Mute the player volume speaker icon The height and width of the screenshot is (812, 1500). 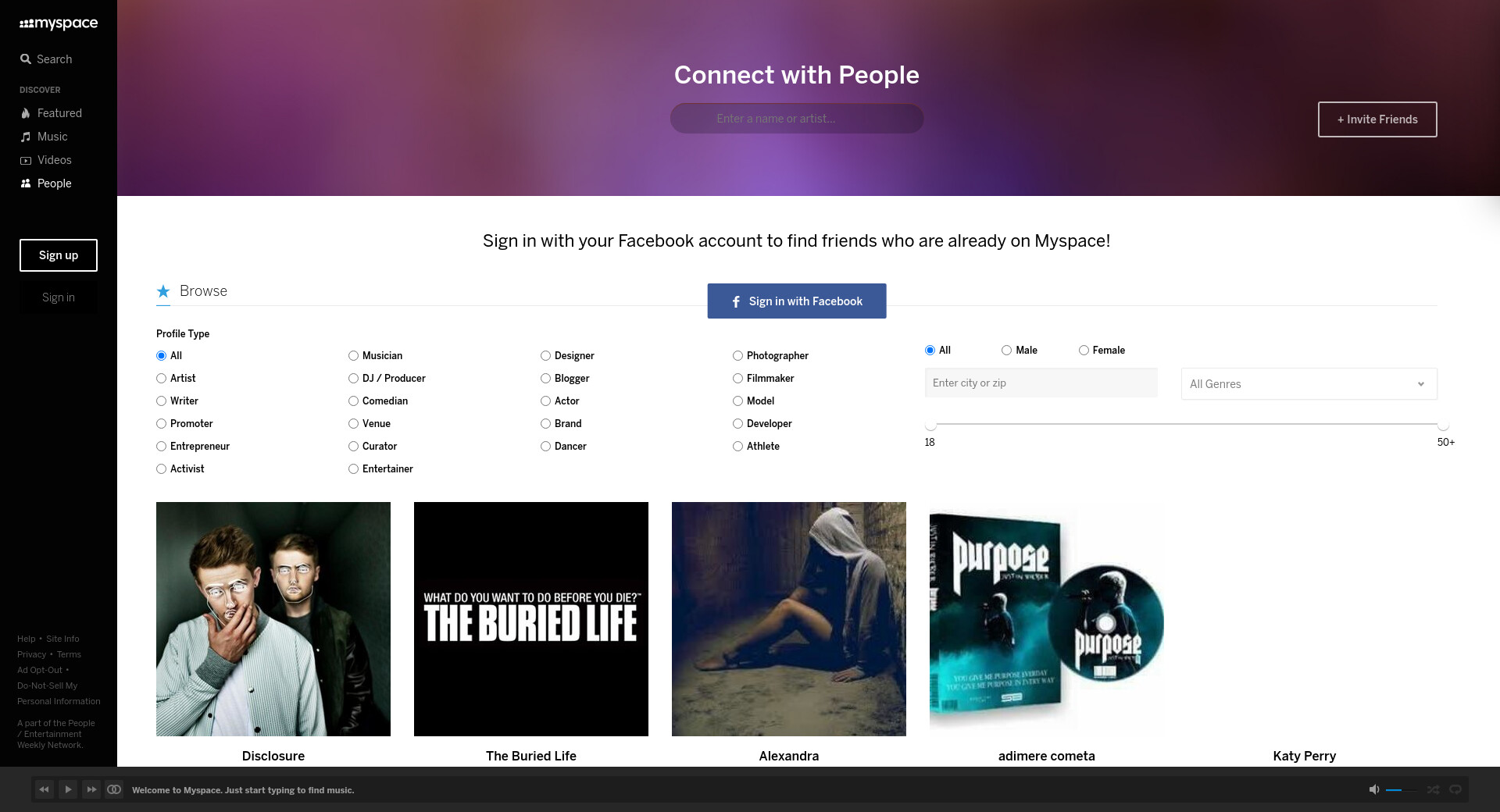click(1373, 789)
